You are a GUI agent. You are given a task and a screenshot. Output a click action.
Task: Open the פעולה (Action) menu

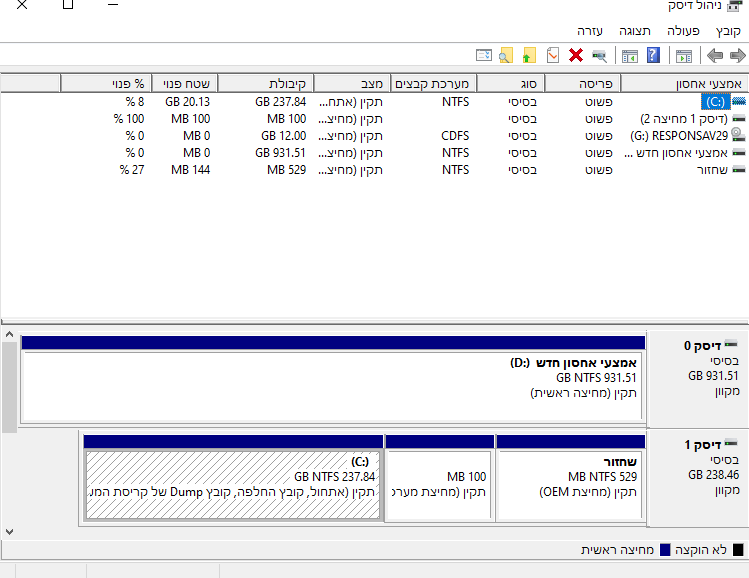pos(683,31)
